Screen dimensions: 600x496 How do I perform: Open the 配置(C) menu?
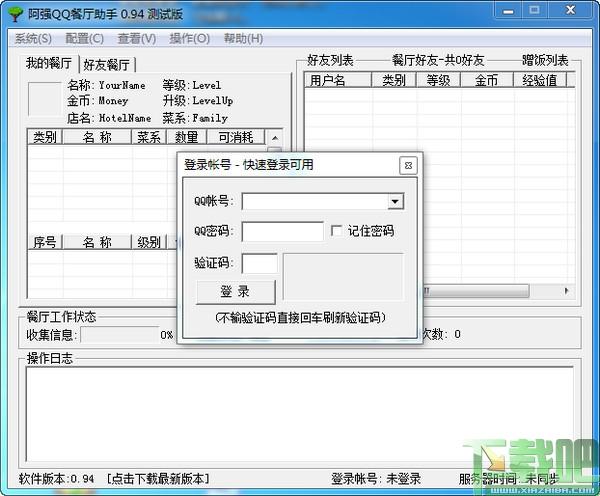point(85,38)
